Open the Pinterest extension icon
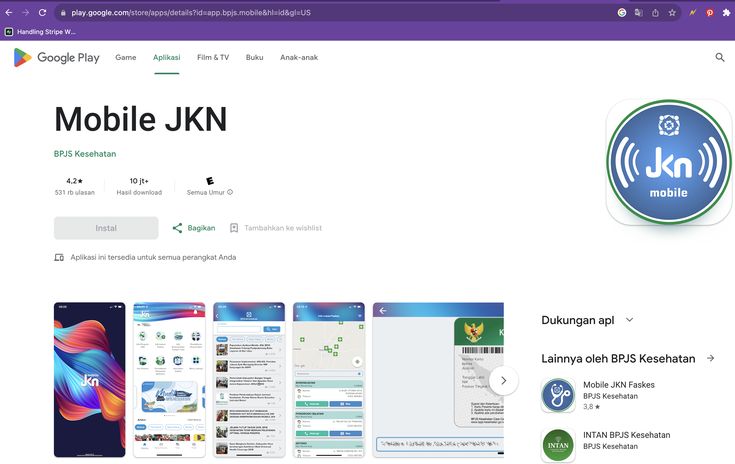The image size is (735, 464). click(710, 13)
